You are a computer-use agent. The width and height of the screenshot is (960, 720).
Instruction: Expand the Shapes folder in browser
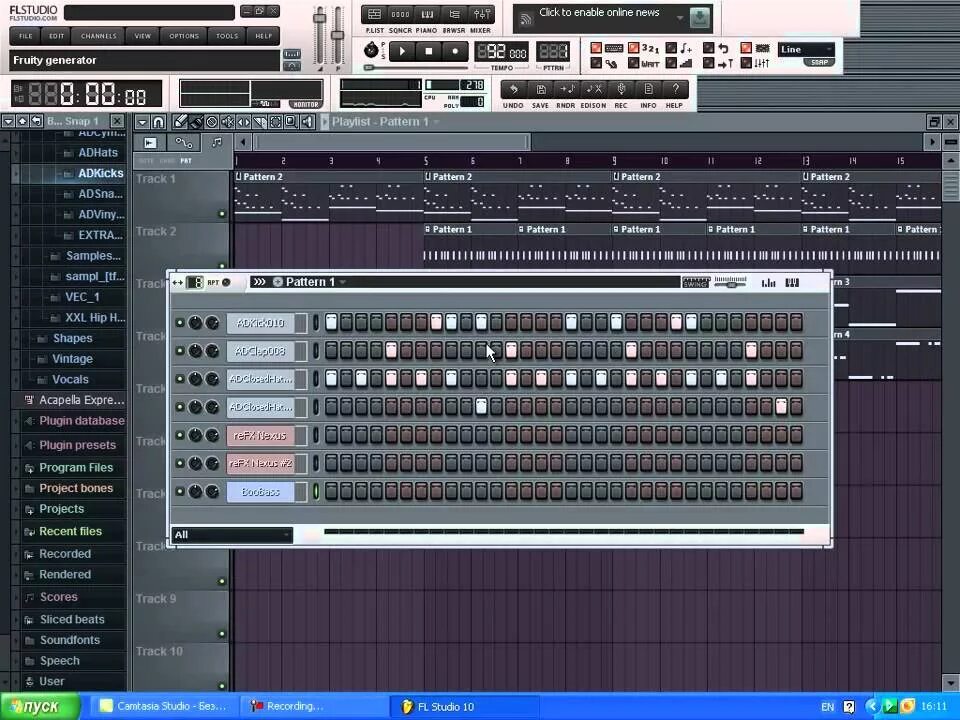[72, 338]
